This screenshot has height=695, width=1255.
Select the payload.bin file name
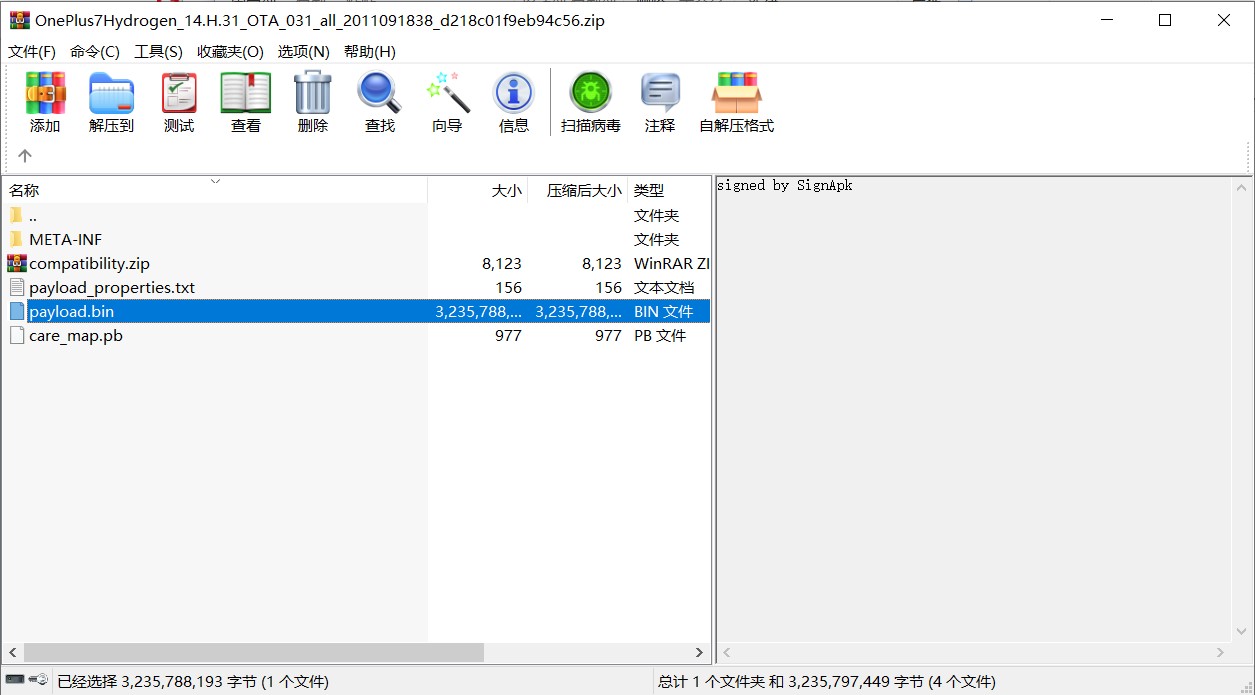[71, 311]
